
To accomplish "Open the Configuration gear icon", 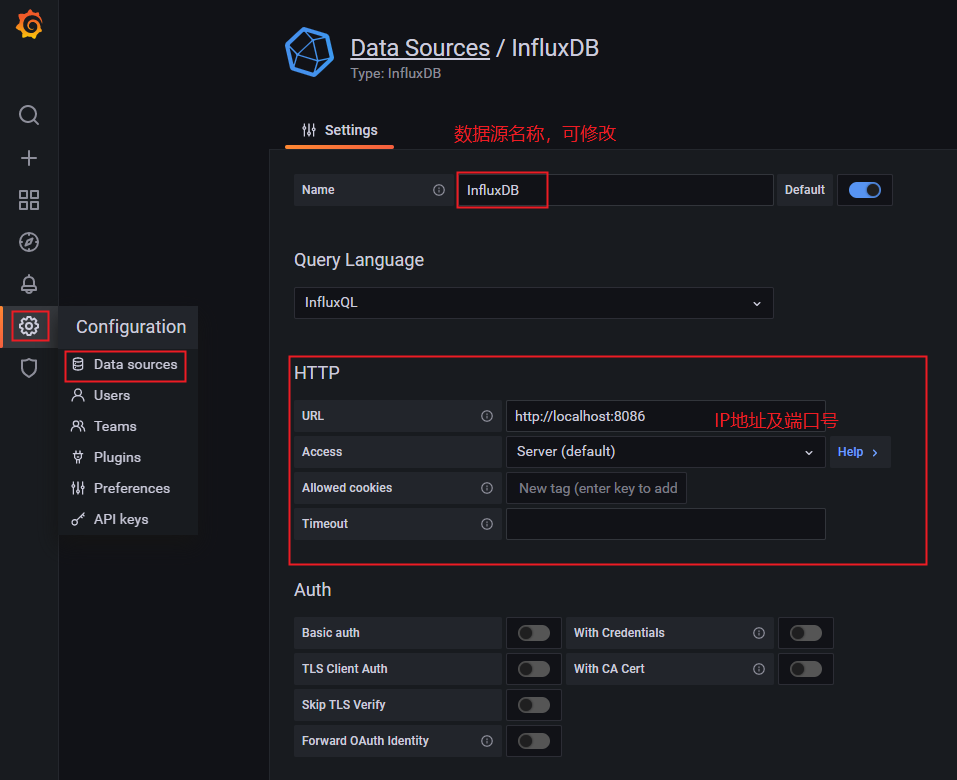I will [29, 326].
